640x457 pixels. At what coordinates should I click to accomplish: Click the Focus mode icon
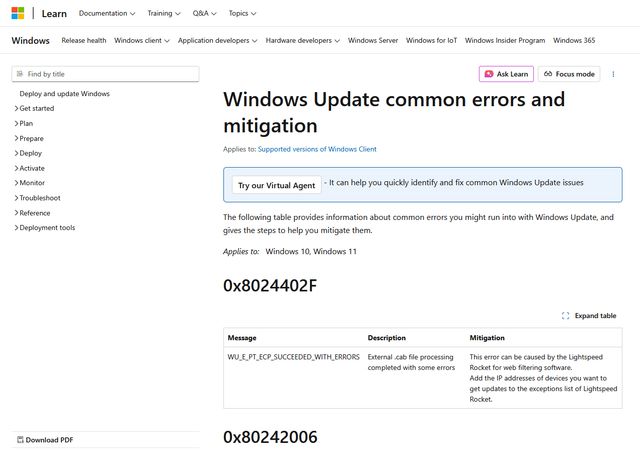(x=548, y=74)
